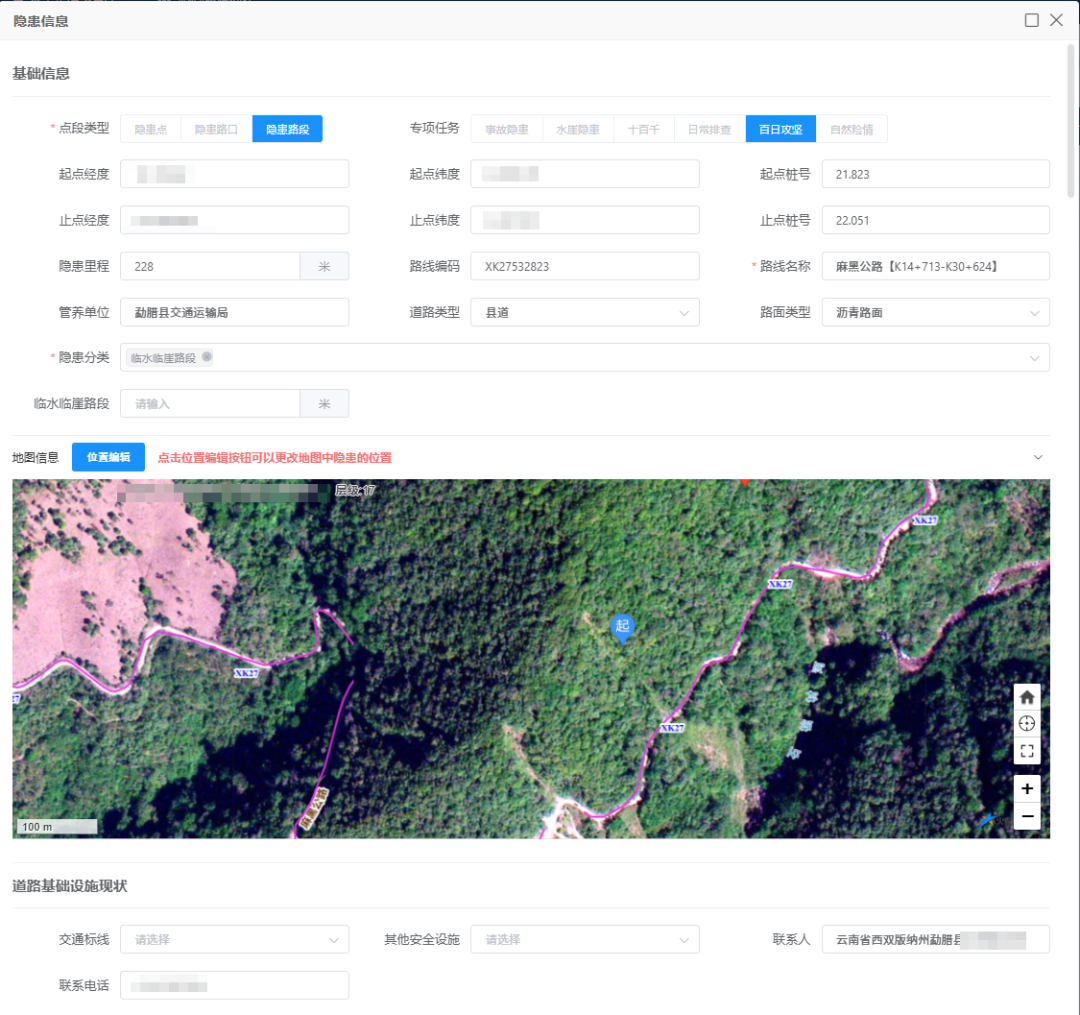Select 隐患路口 point type
Screen dimensions: 1080x1015
pos(216,129)
